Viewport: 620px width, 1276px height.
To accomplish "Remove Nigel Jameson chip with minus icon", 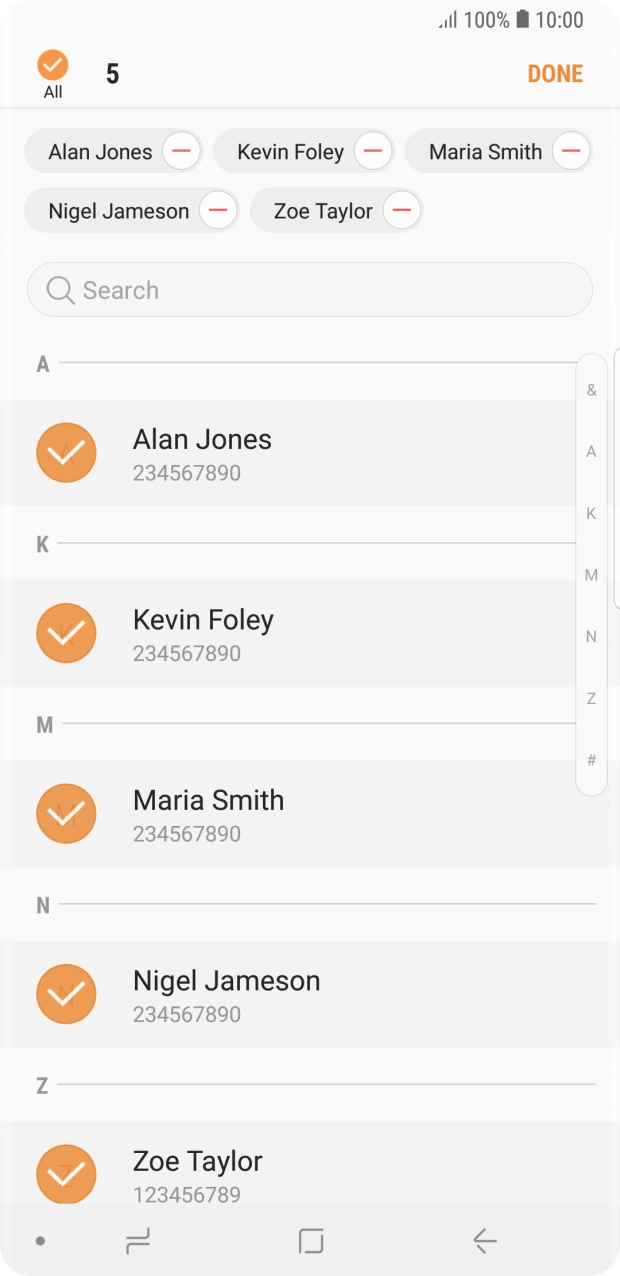I will click(218, 211).
